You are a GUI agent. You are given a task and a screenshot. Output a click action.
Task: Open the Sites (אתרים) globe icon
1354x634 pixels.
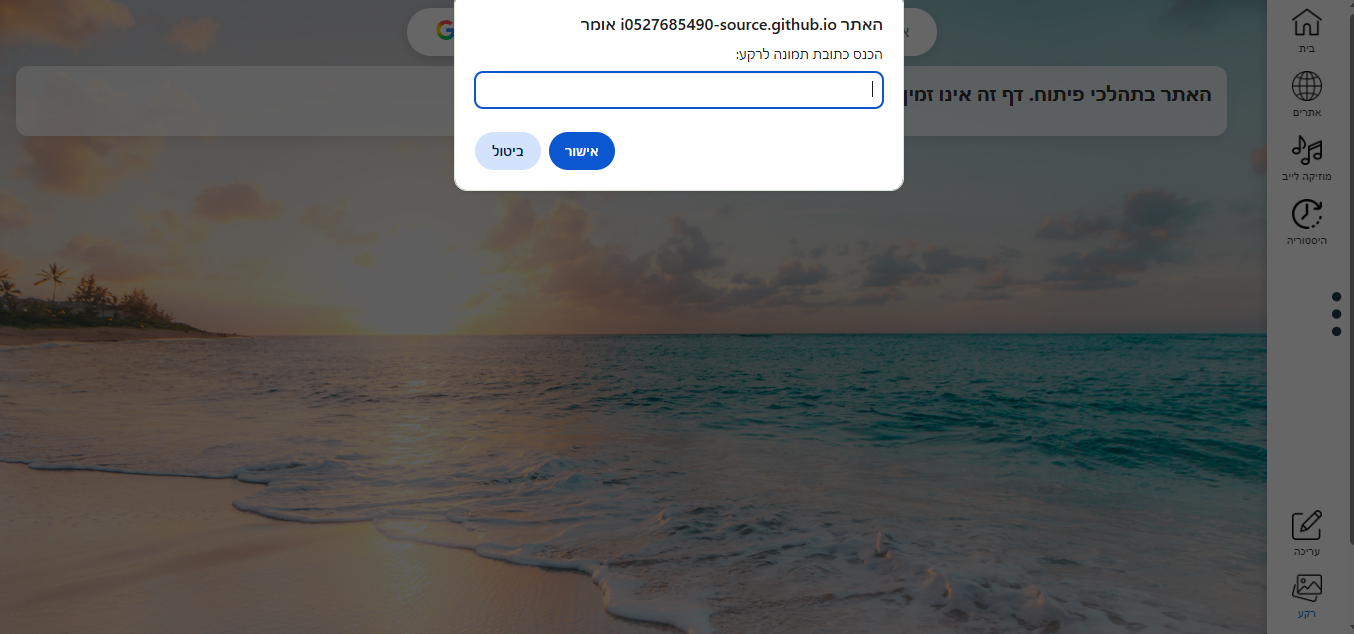(x=1306, y=87)
